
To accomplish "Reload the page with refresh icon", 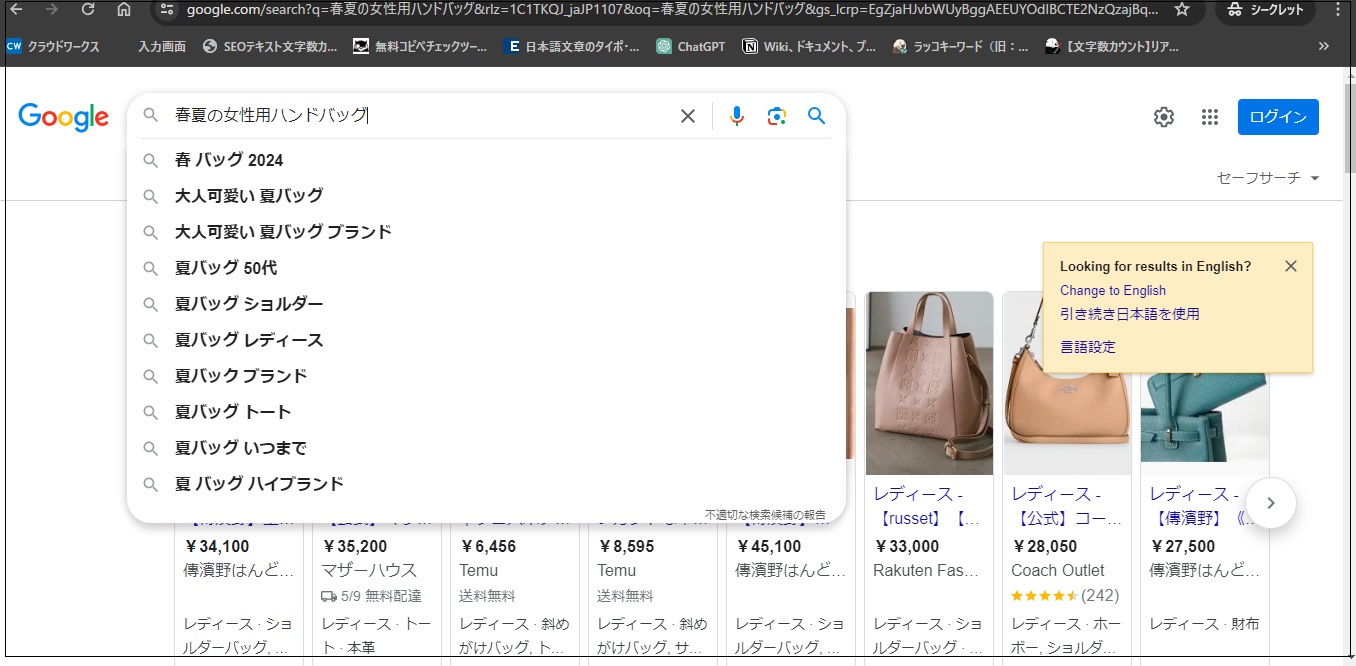I will [x=88, y=9].
